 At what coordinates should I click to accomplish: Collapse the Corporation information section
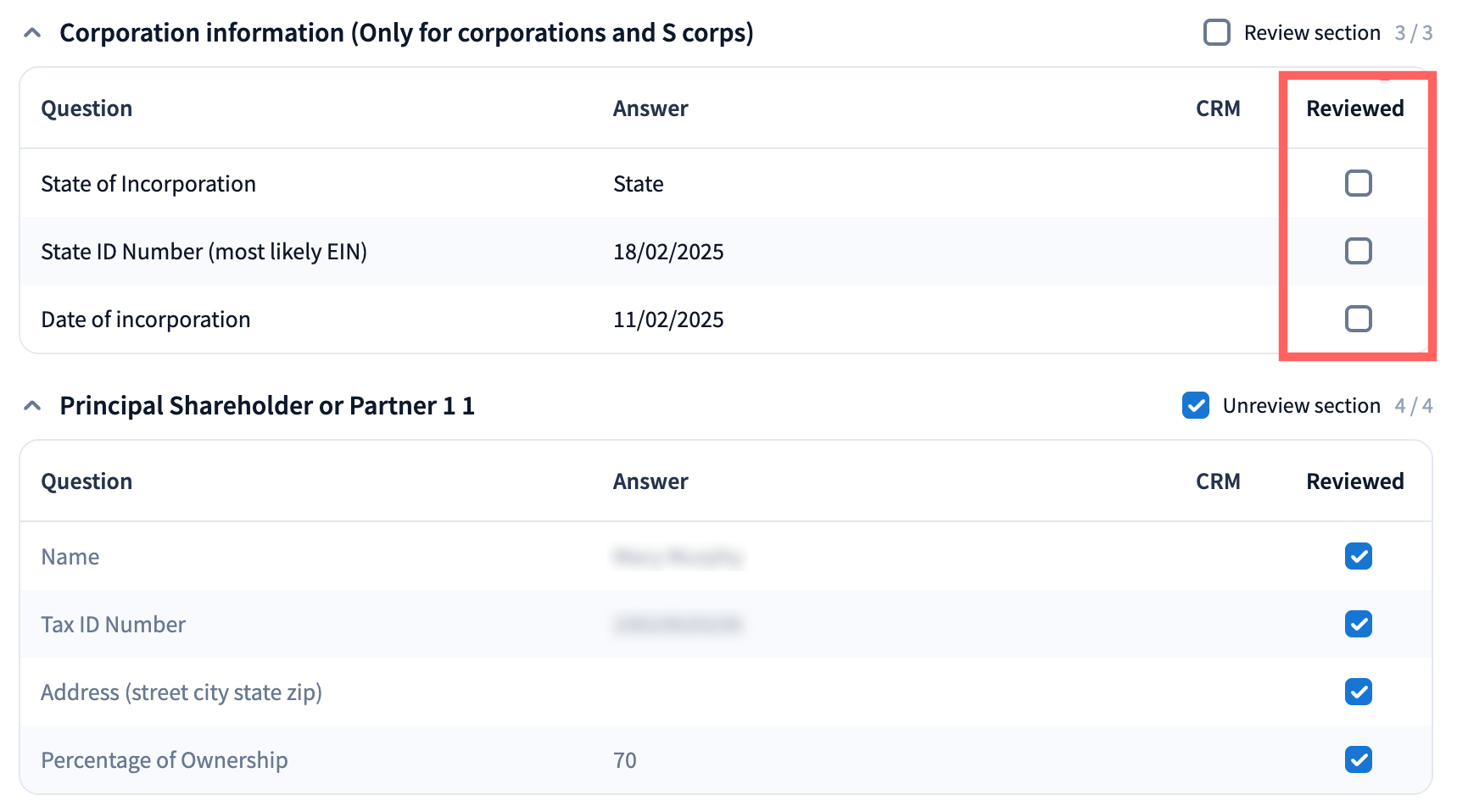coord(32,33)
